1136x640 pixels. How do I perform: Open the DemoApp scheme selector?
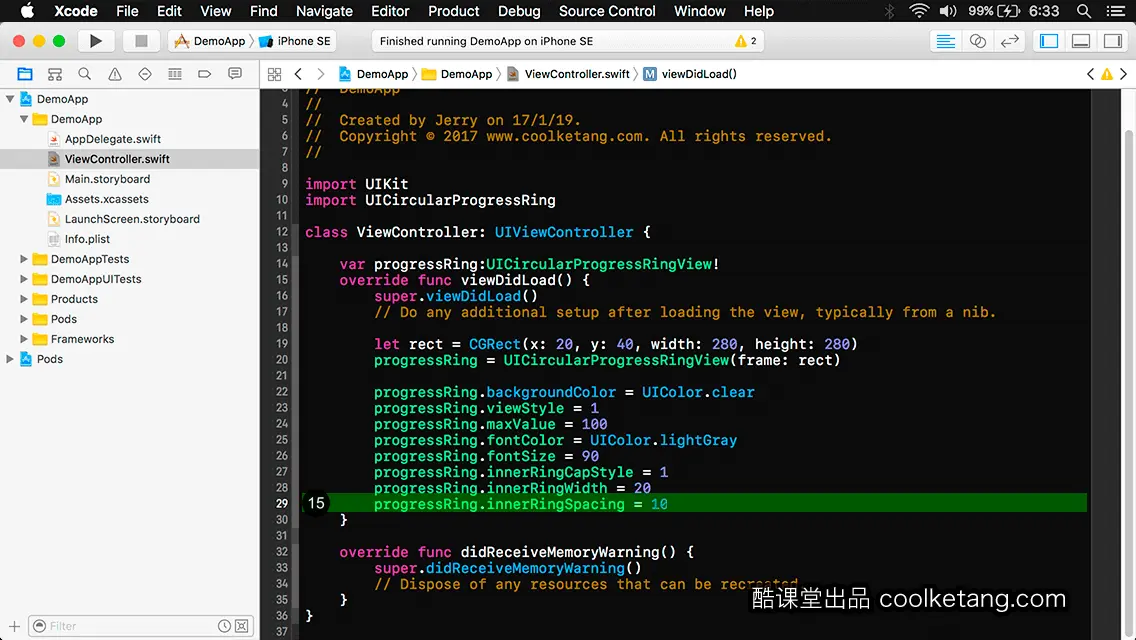(x=210, y=41)
